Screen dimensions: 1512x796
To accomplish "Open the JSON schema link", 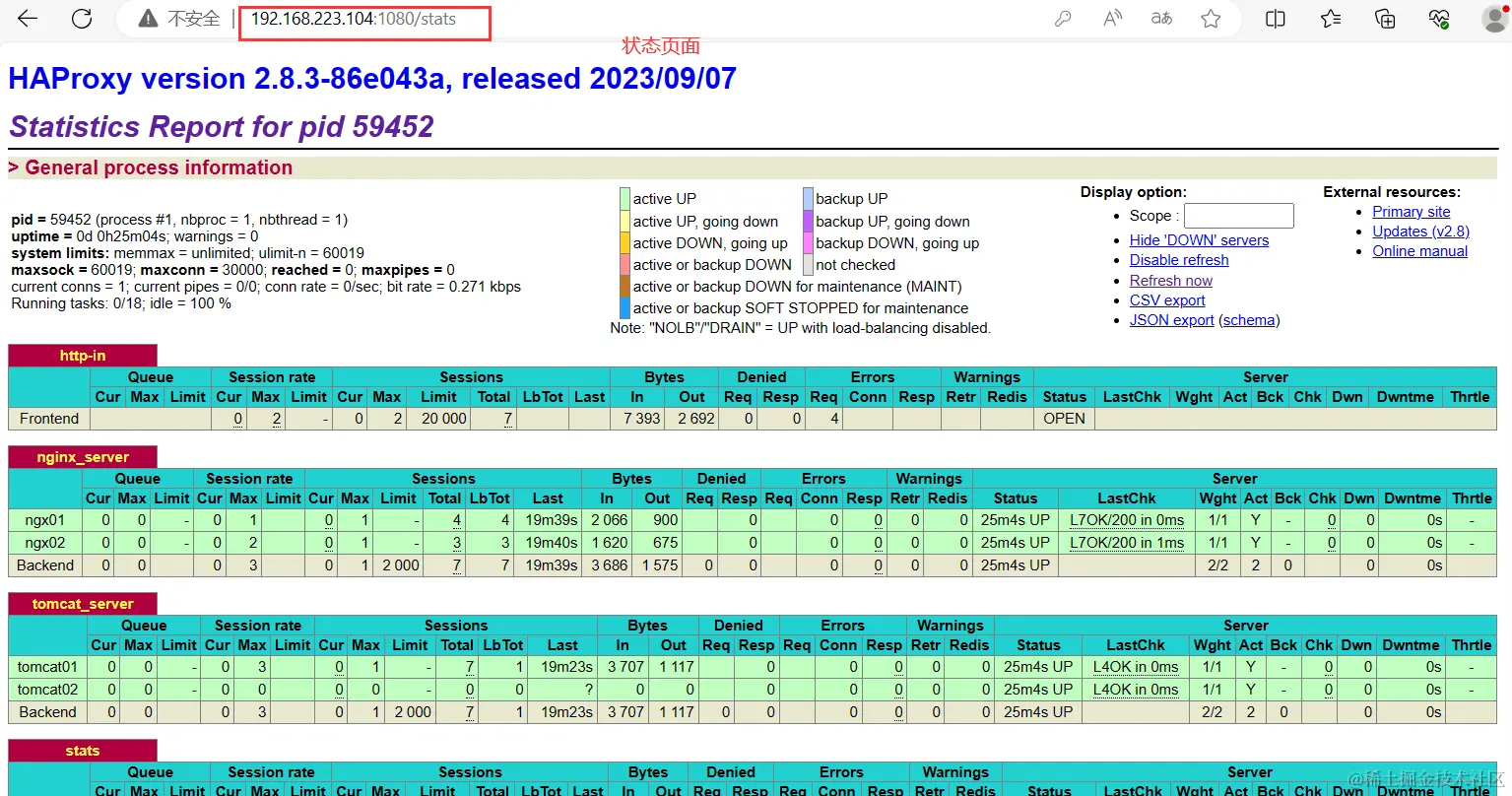I will 1249,320.
